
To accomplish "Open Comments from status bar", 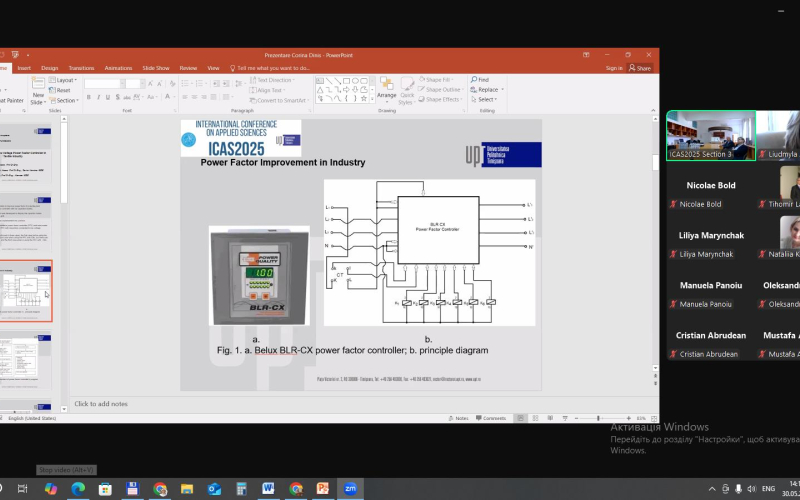I will (x=491, y=418).
